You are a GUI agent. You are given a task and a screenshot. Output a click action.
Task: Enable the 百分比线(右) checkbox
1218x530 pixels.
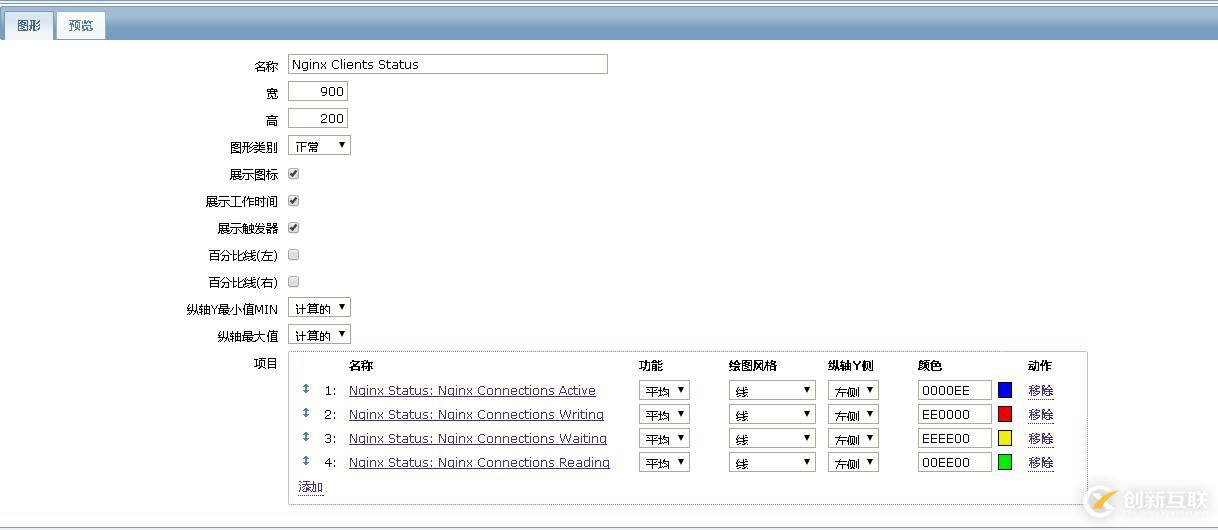(294, 281)
